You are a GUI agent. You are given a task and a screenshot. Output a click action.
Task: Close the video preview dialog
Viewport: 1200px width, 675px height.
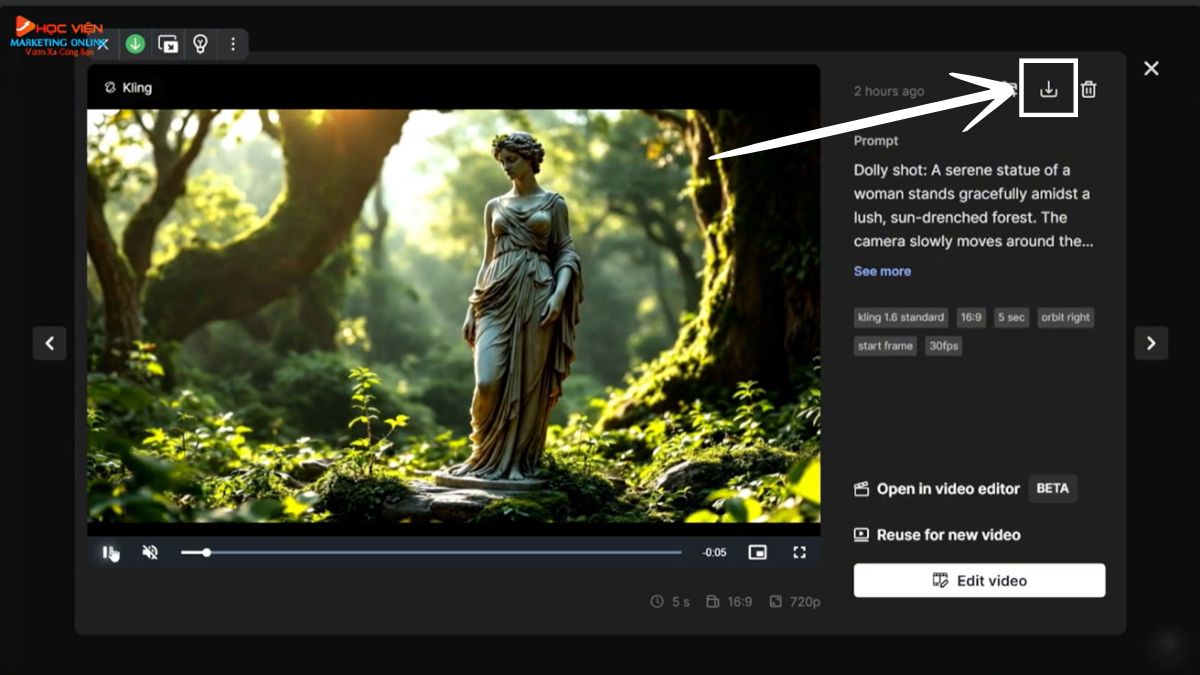1151,68
